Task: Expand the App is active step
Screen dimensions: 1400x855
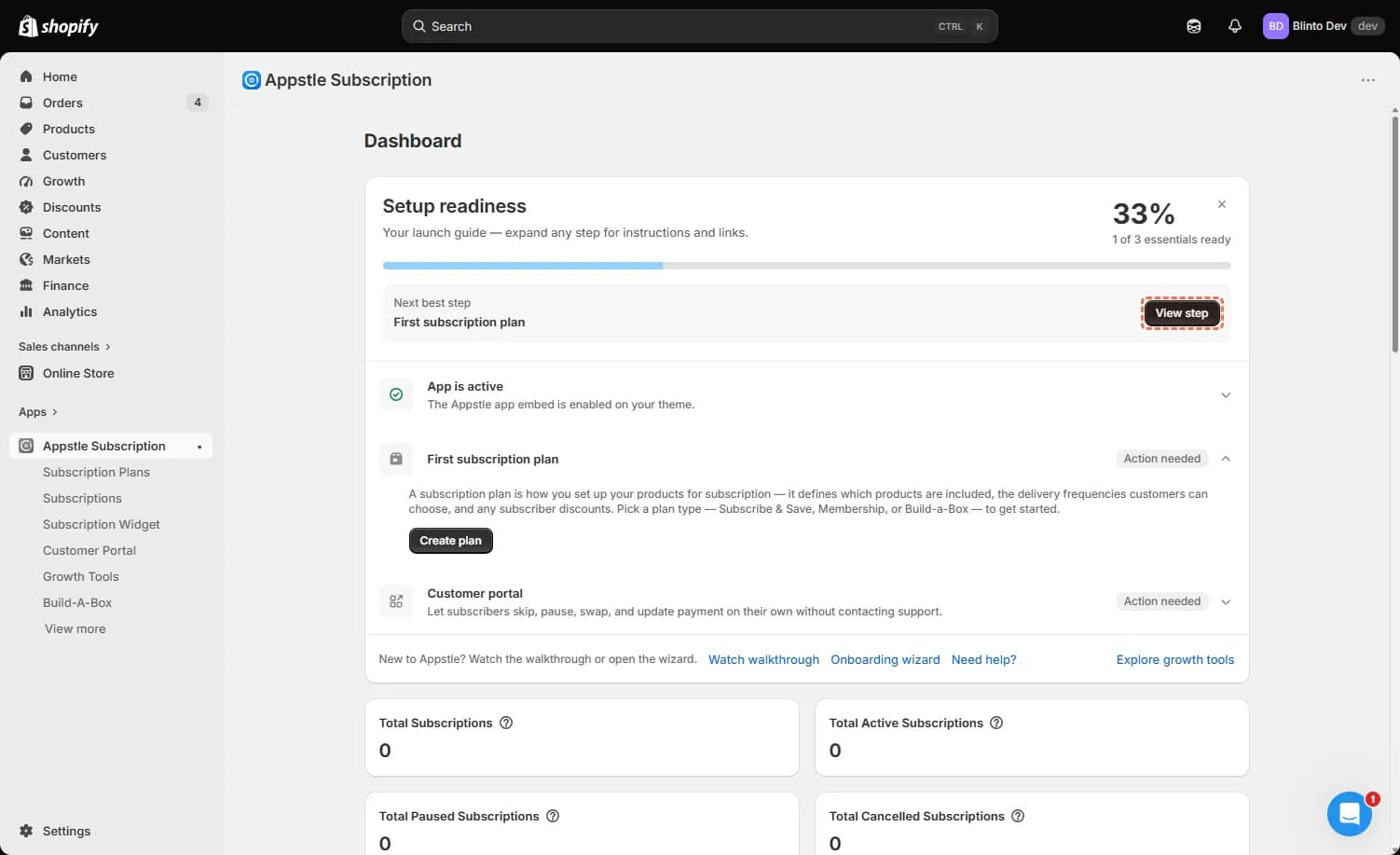Action: click(1226, 395)
